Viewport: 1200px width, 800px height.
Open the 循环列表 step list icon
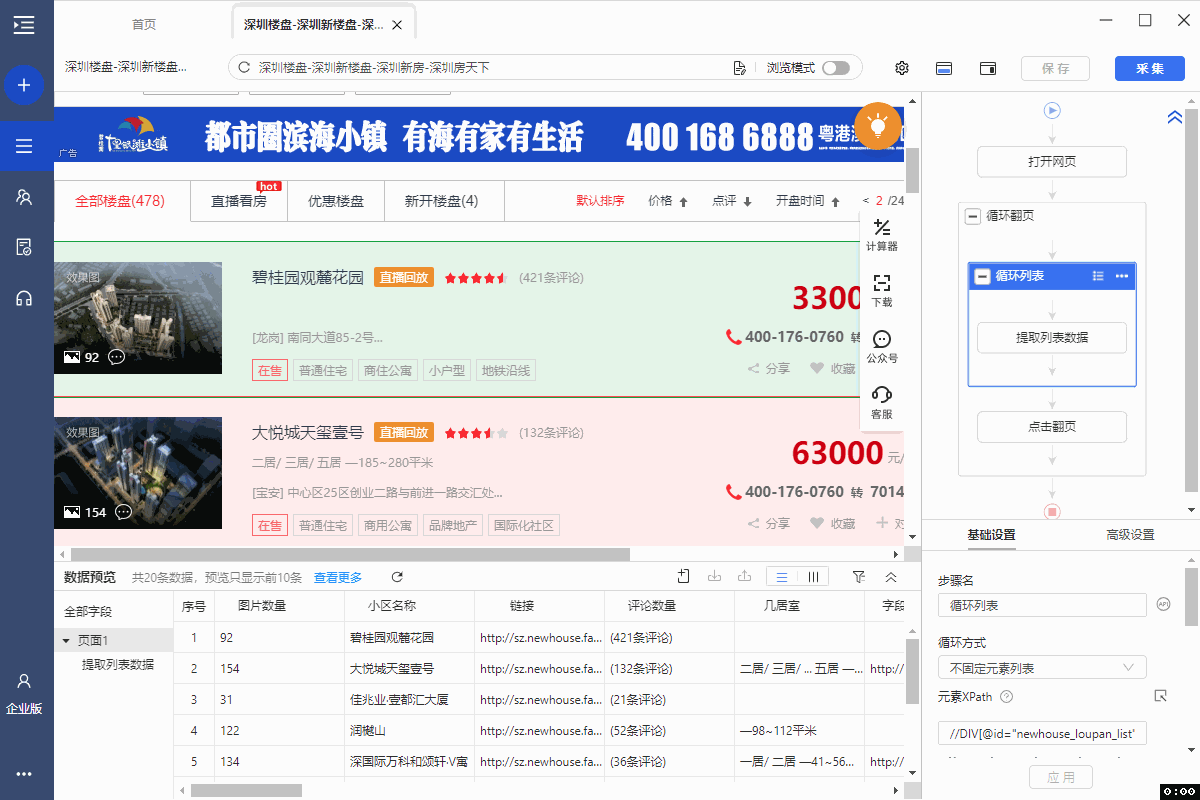click(x=1098, y=276)
